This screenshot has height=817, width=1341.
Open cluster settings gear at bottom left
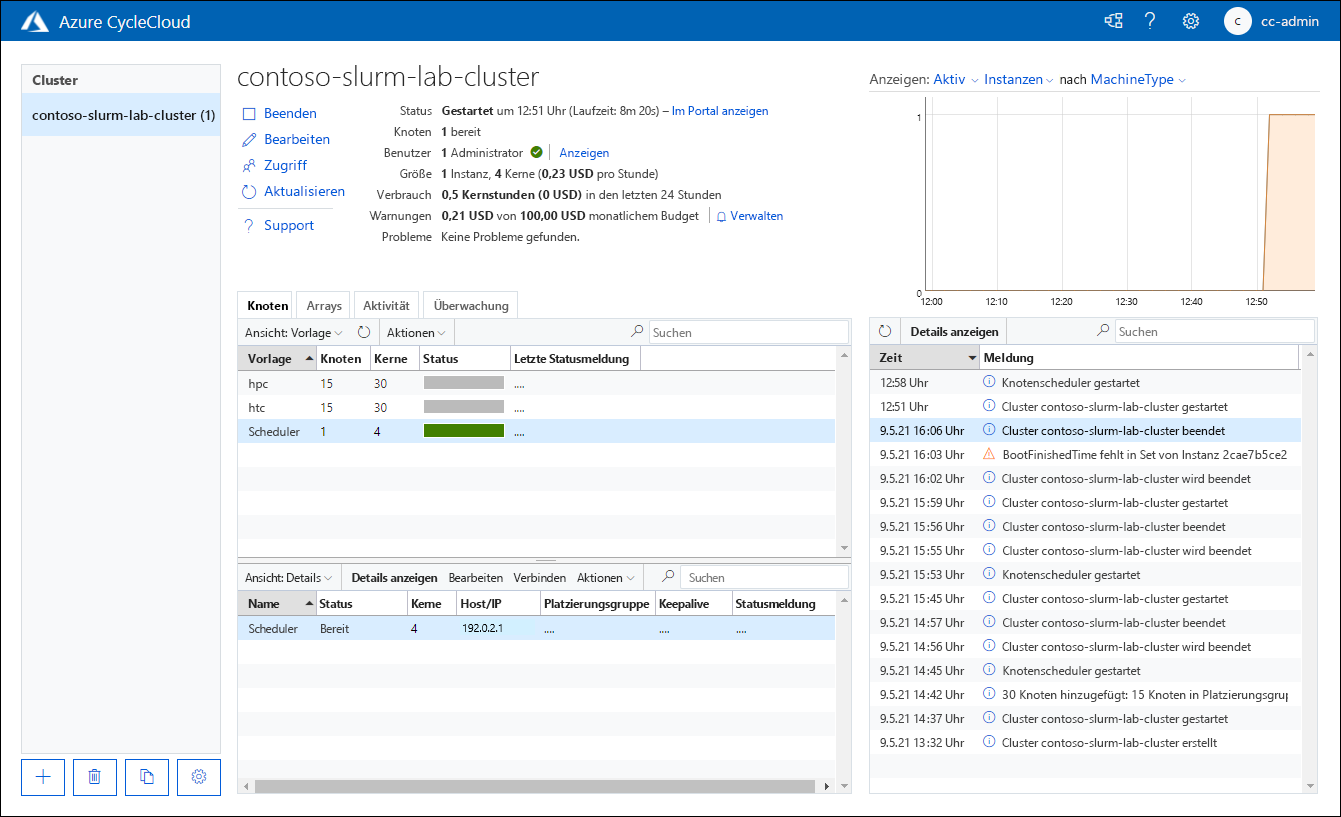point(198,777)
